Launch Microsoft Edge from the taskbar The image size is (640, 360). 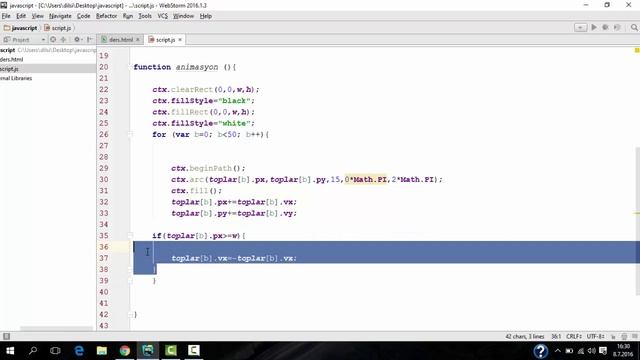click(x=79, y=351)
